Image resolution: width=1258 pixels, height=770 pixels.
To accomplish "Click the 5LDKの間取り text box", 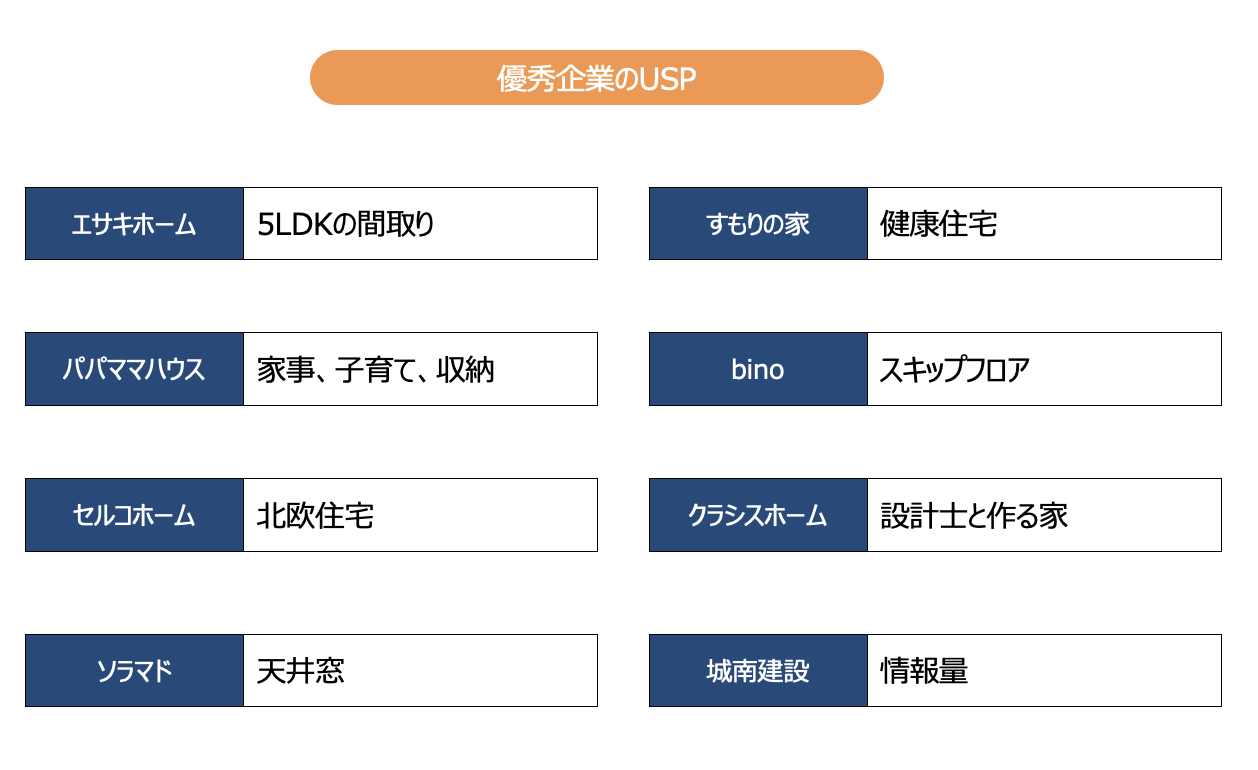I will 420,224.
